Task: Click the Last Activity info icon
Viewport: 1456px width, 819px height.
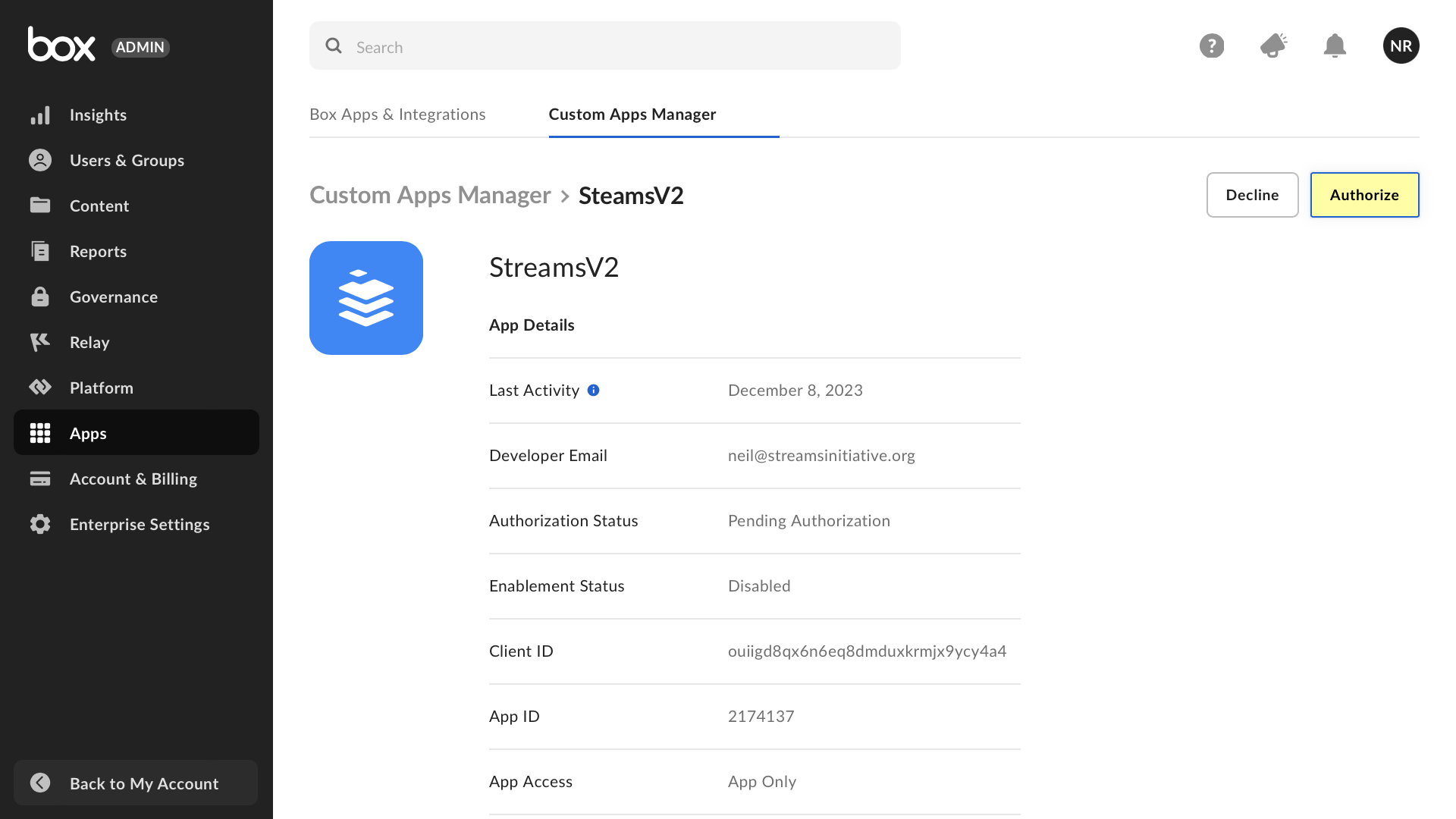Action: point(594,390)
